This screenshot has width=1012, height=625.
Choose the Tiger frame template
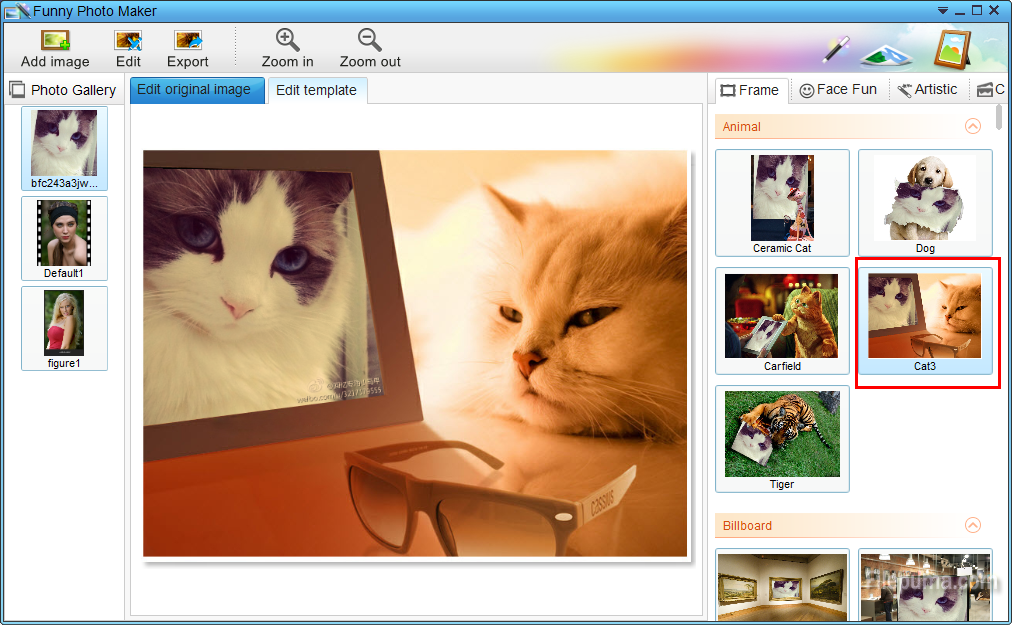pos(782,439)
